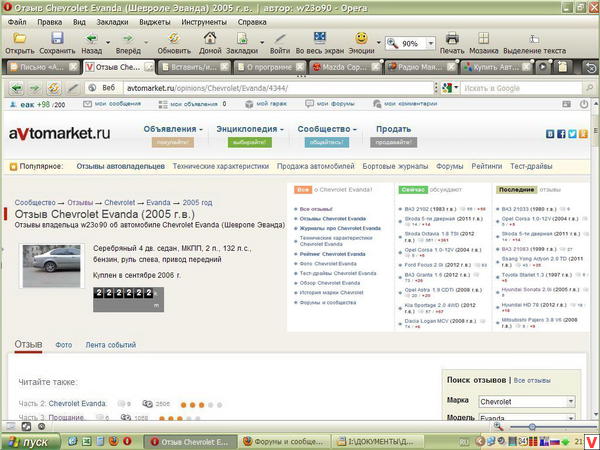Click the green выбирайте! button
Screen dimensions: 600x450
pyautogui.click(x=249, y=142)
